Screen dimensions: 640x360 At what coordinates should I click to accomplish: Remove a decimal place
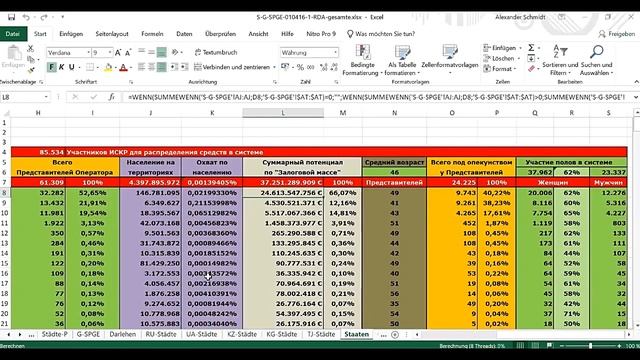(x=334, y=67)
